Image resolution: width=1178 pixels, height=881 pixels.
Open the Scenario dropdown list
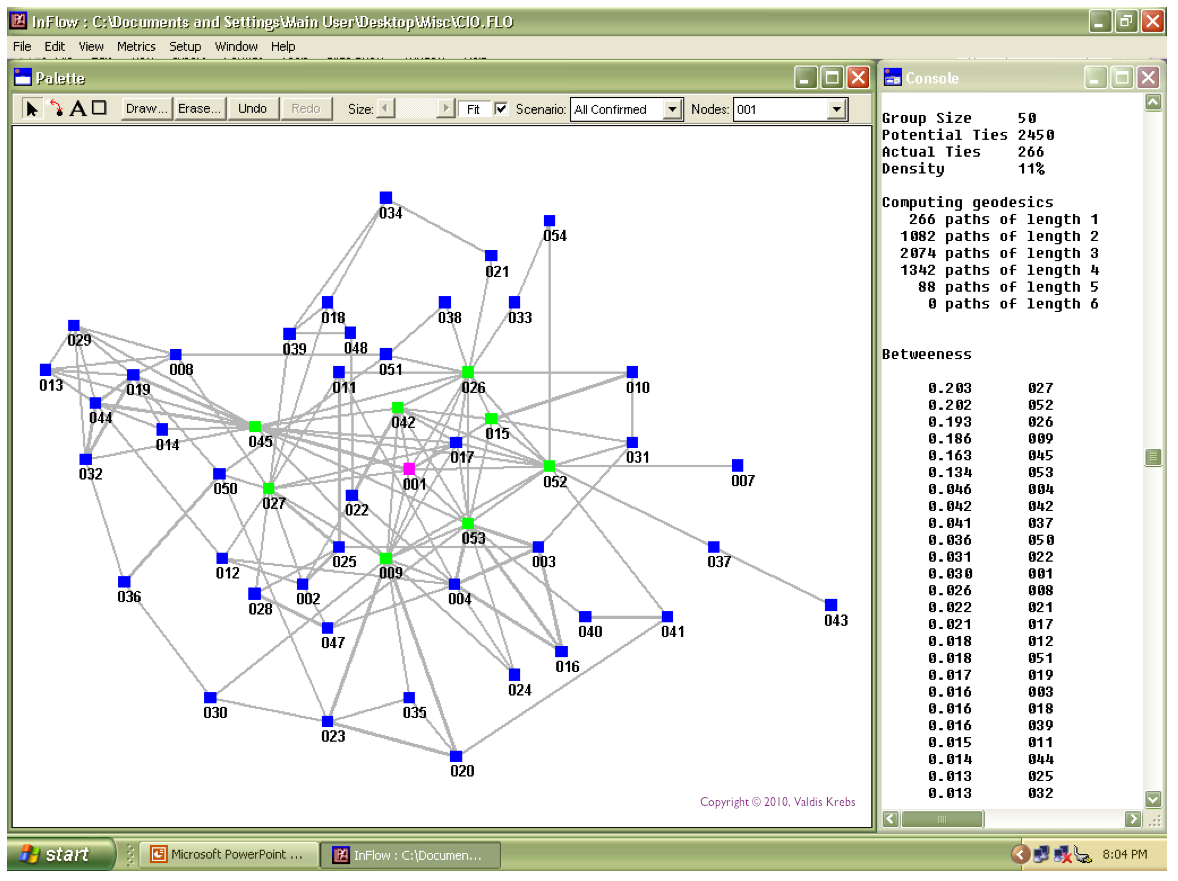click(672, 110)
